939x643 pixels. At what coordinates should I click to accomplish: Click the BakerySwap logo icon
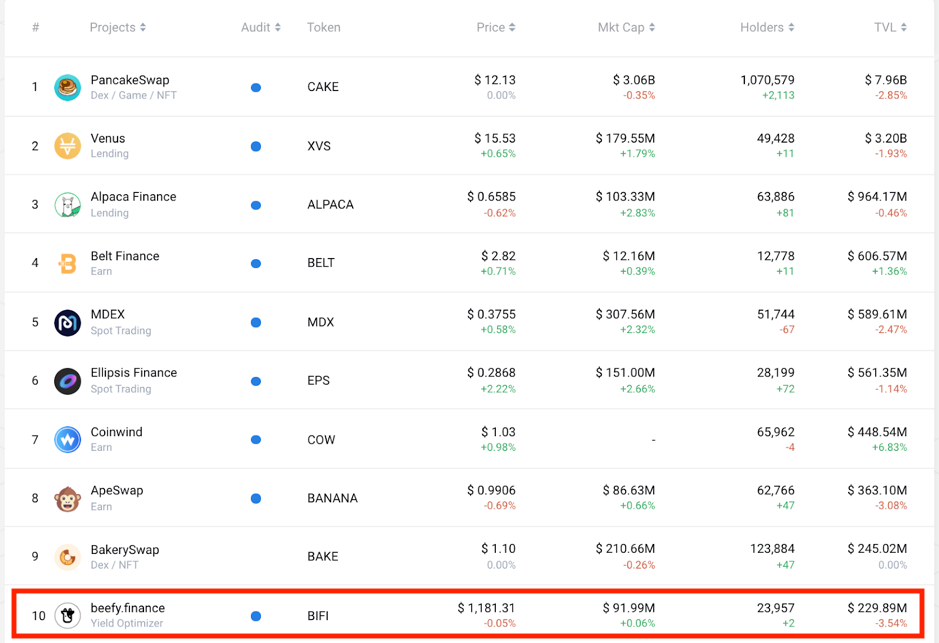pyautogui.click(x=67, y=557)
